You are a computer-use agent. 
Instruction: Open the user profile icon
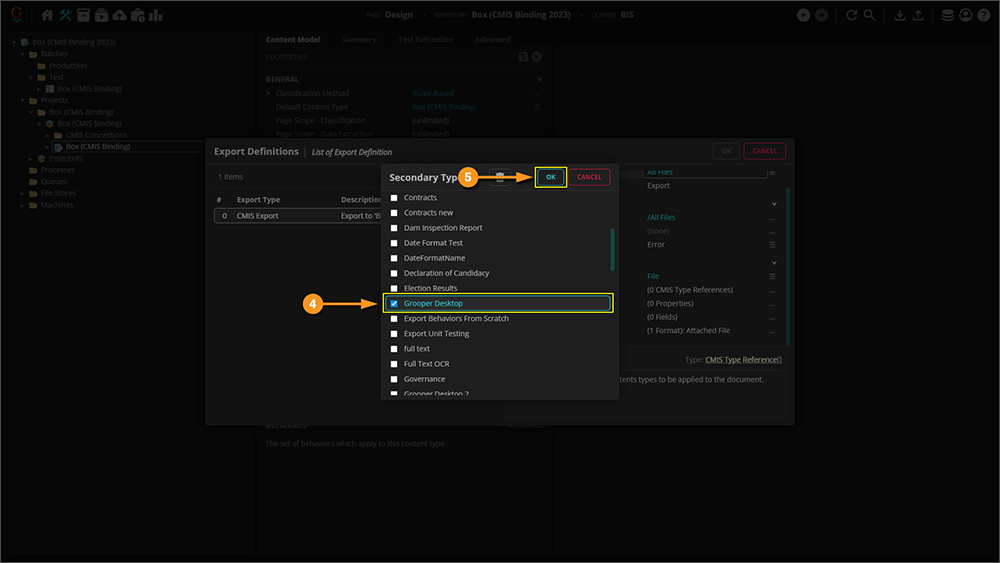click(965, 15)
